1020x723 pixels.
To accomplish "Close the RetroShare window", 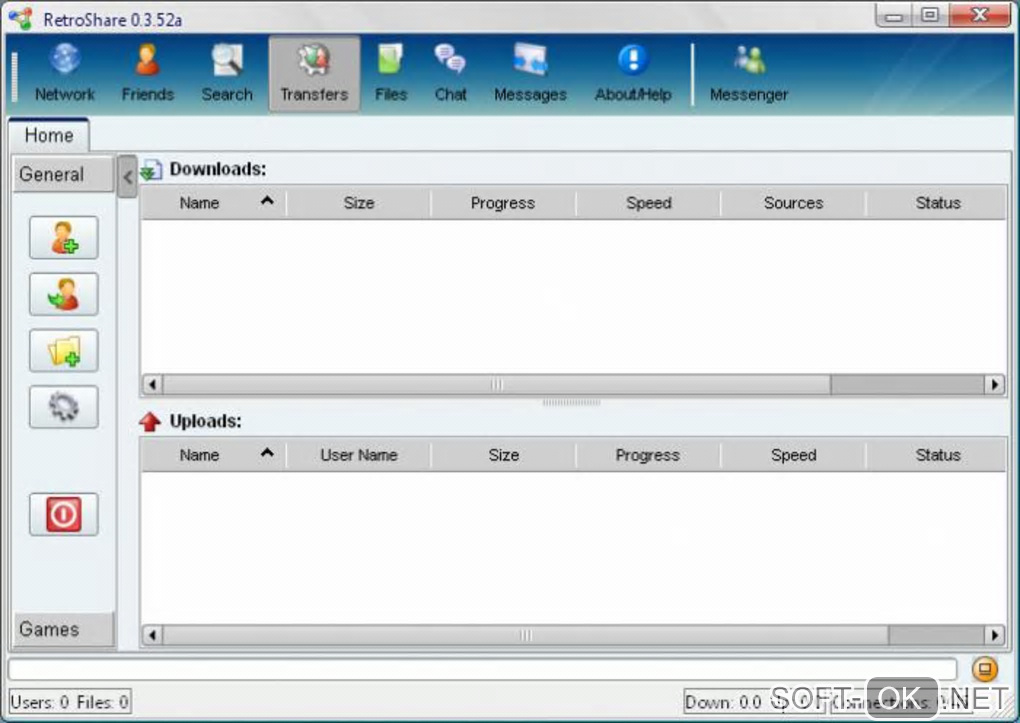I will [980, 16].
